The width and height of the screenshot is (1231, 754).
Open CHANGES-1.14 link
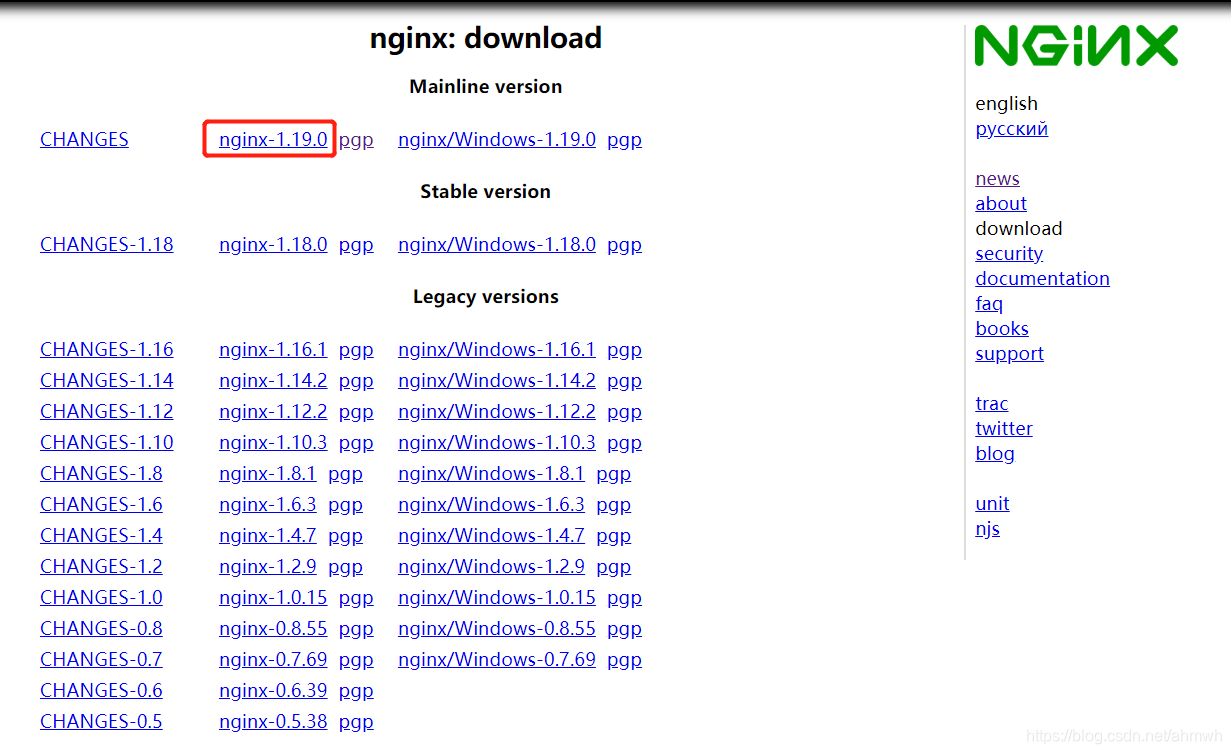pyautogui.click(x=107, y=381)
